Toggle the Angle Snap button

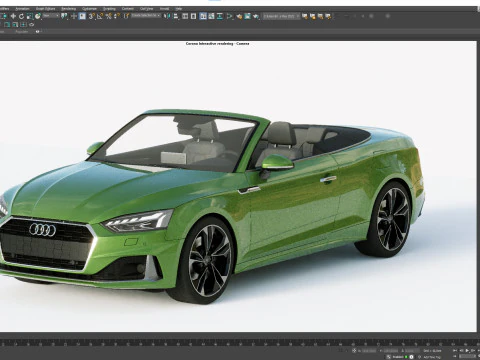[100, 16]
